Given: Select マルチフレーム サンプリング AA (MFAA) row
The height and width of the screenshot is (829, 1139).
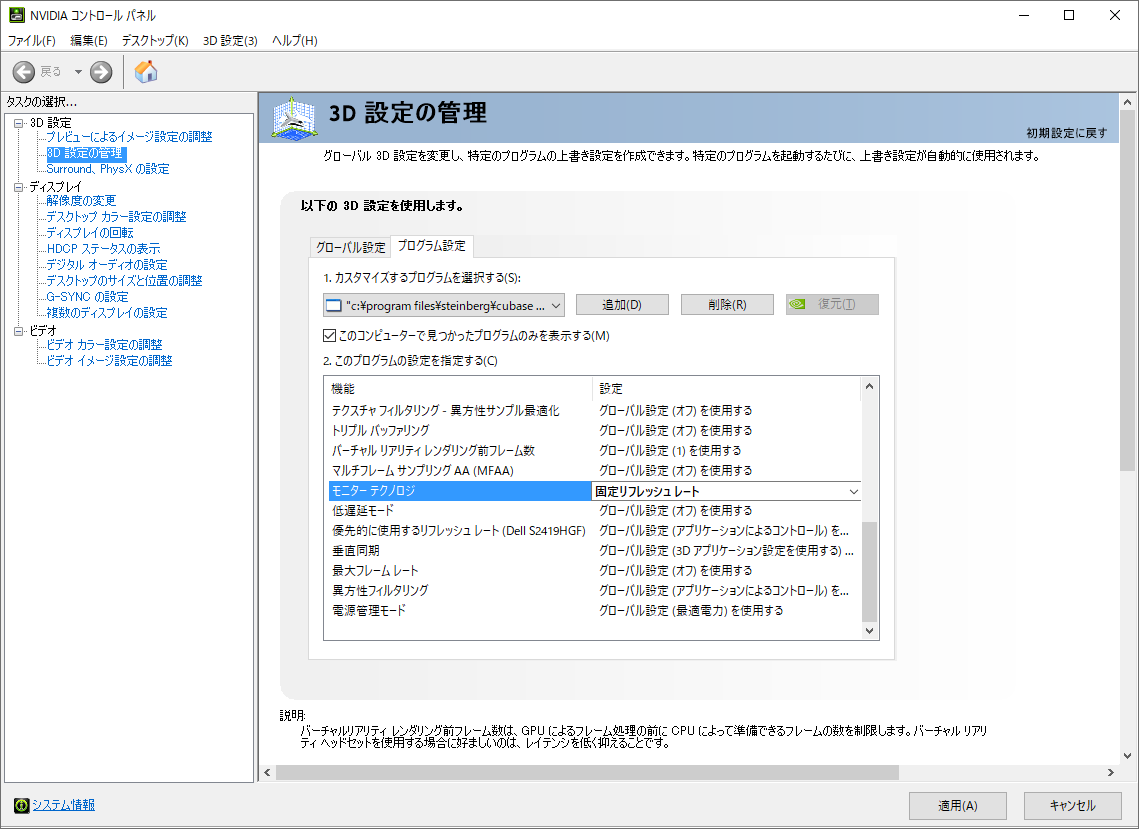Looking at the screenshot, I should tap(594, 471).
